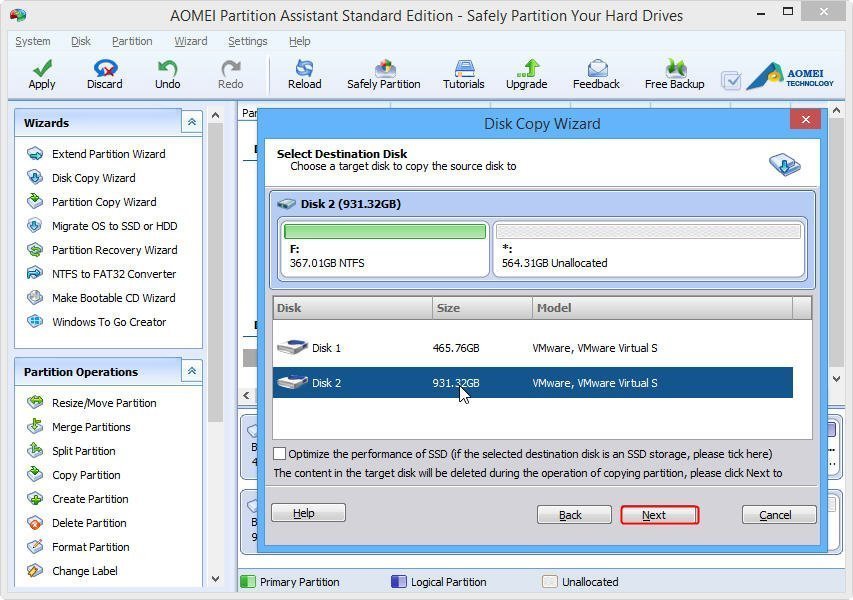Open NTFS to FAT32 Converter

coord(101,274)
